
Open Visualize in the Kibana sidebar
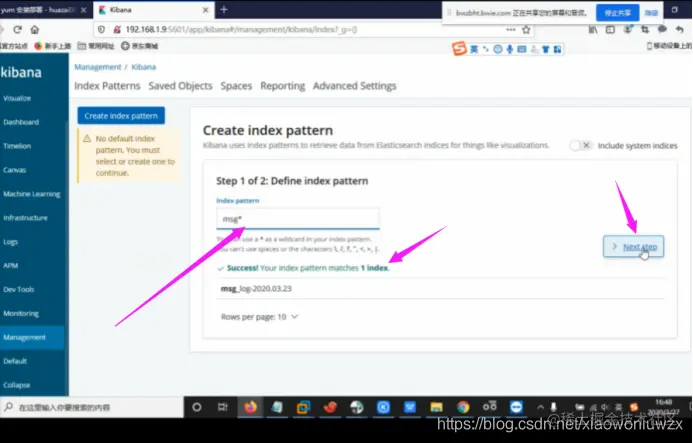pos(17,98)
